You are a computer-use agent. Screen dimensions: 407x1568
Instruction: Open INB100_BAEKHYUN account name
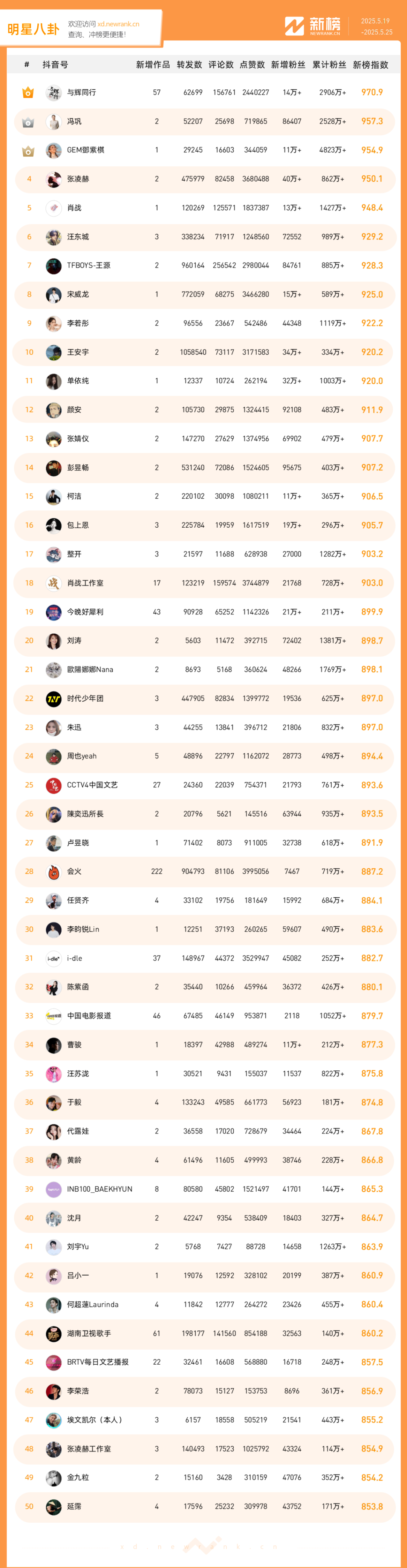coord(100,1189)
